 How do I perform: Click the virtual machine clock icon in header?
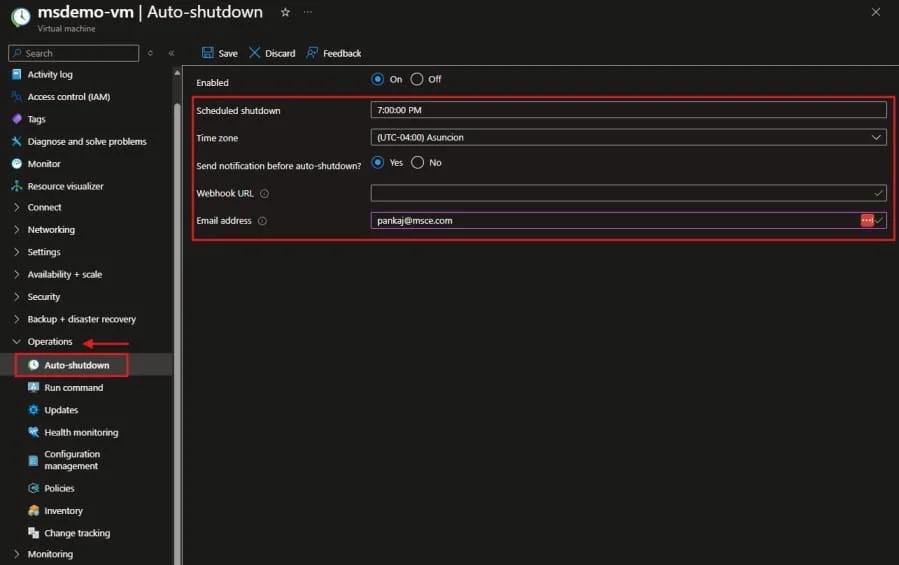[21, 17]
